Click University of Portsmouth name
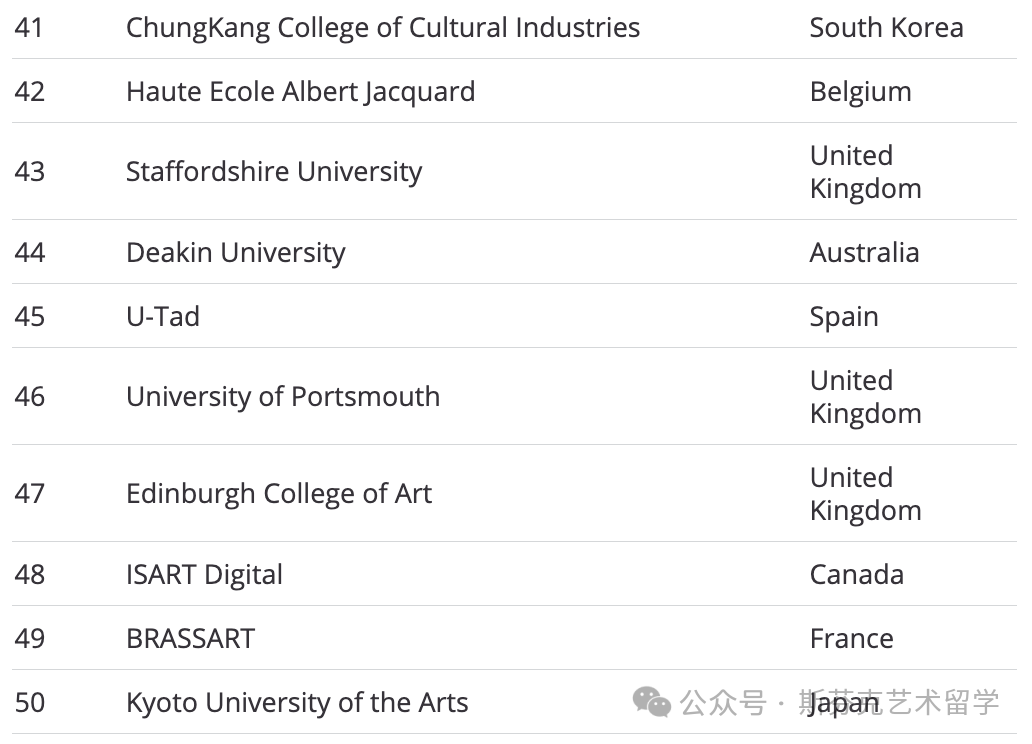The width and height of the screenshot is (1032, 744). [x=283, y=397]
